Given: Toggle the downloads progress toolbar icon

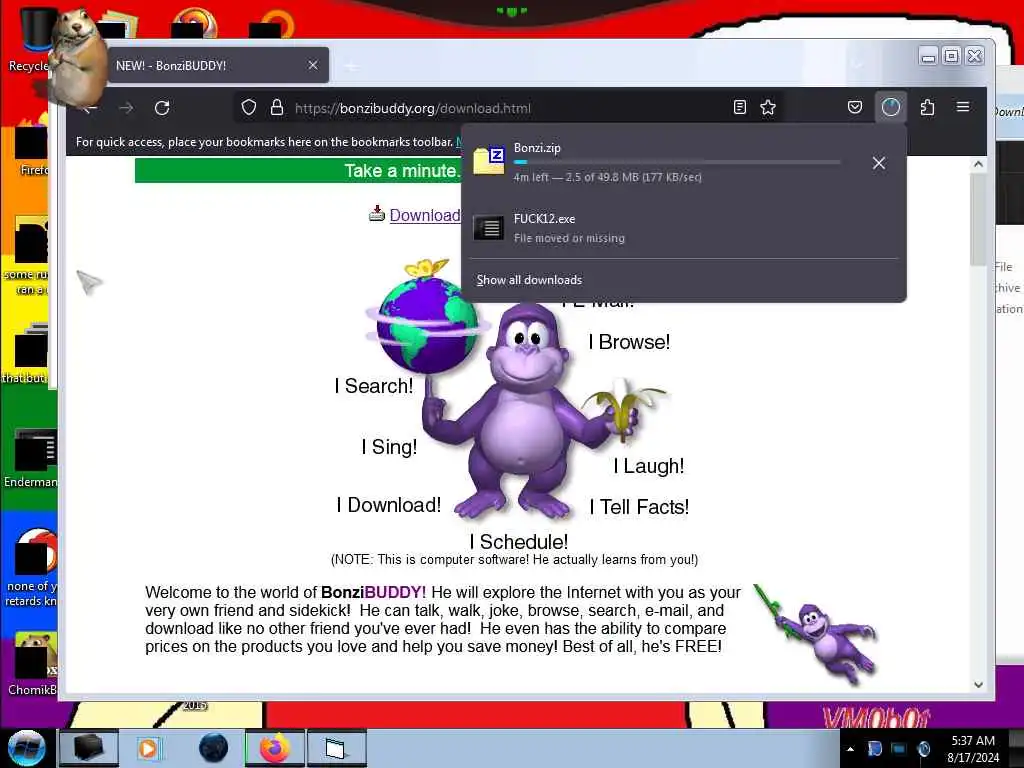Looking at the screenshot, I should click(891, 107).
